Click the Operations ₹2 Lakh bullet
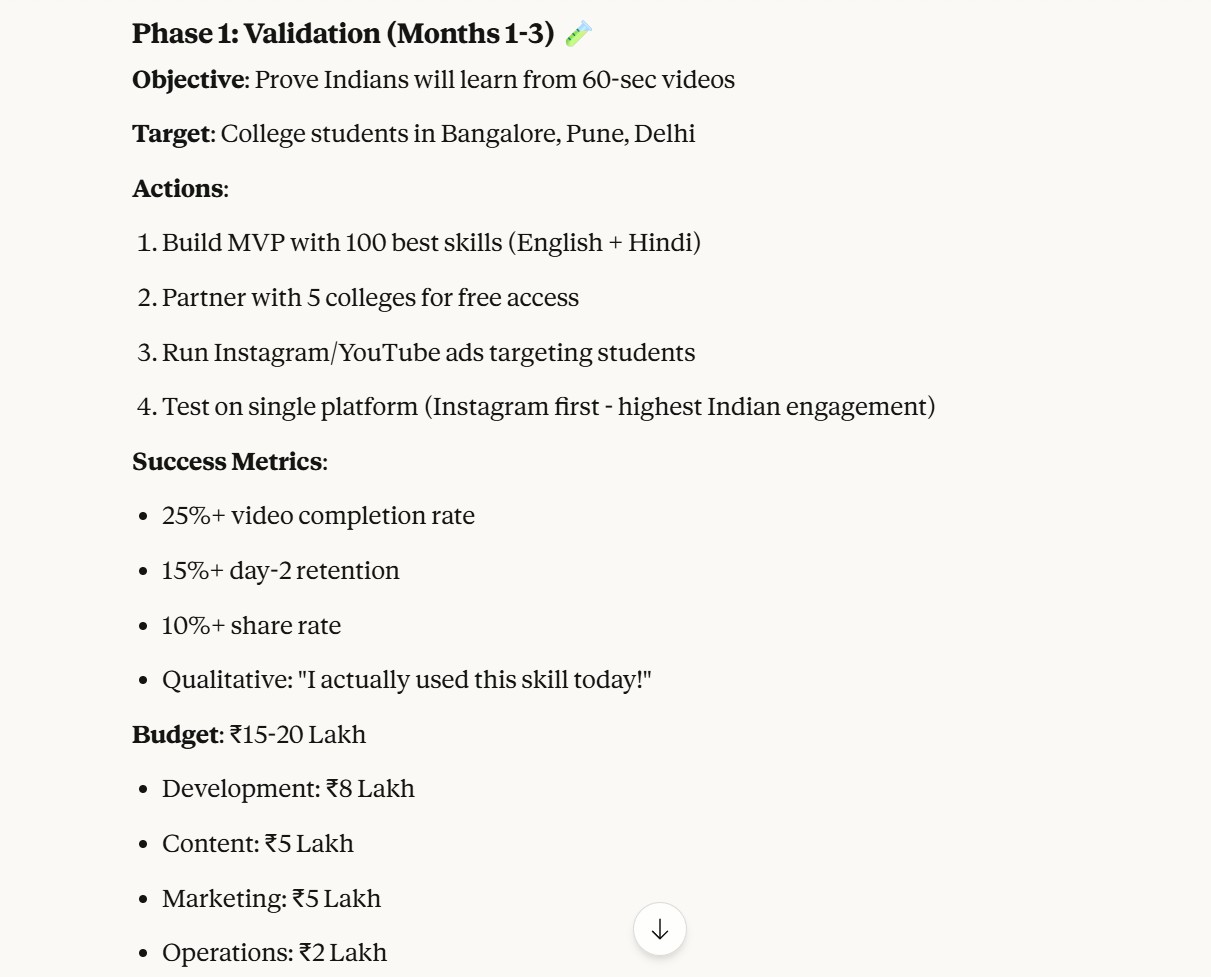This screenshot has width=1211, height=977. (274, 953)
